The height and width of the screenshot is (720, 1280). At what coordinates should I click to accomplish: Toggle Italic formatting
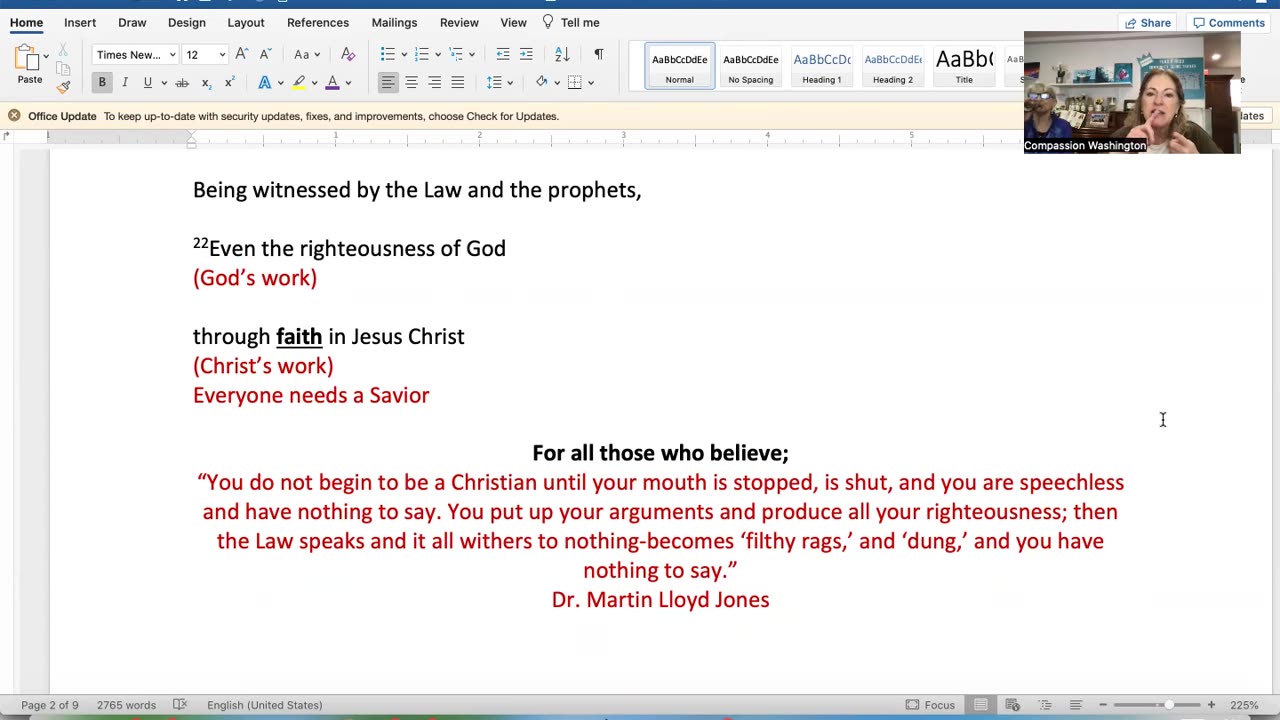pyautogui.click(x=125, y=82)
